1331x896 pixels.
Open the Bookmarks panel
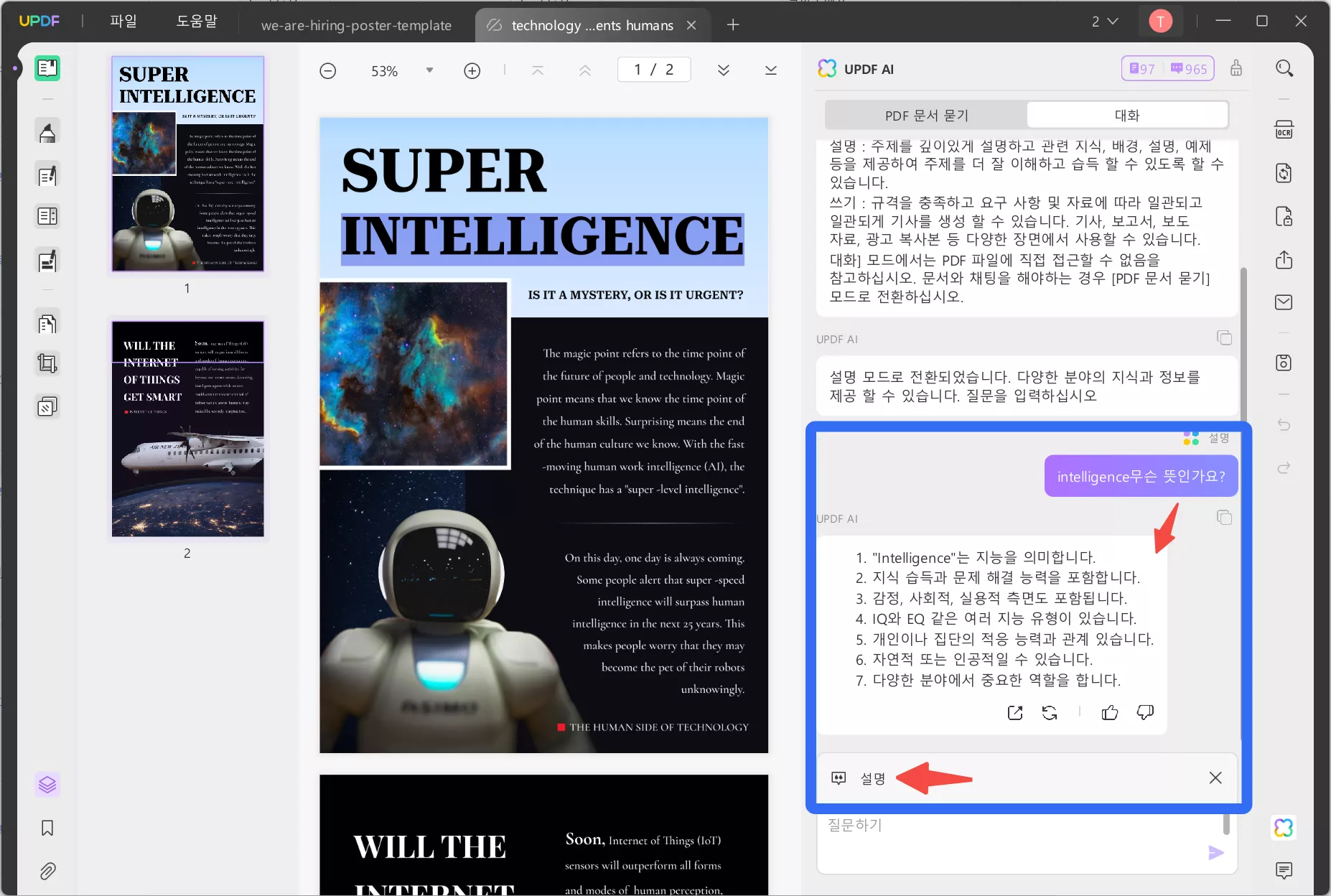pos(47,828)
